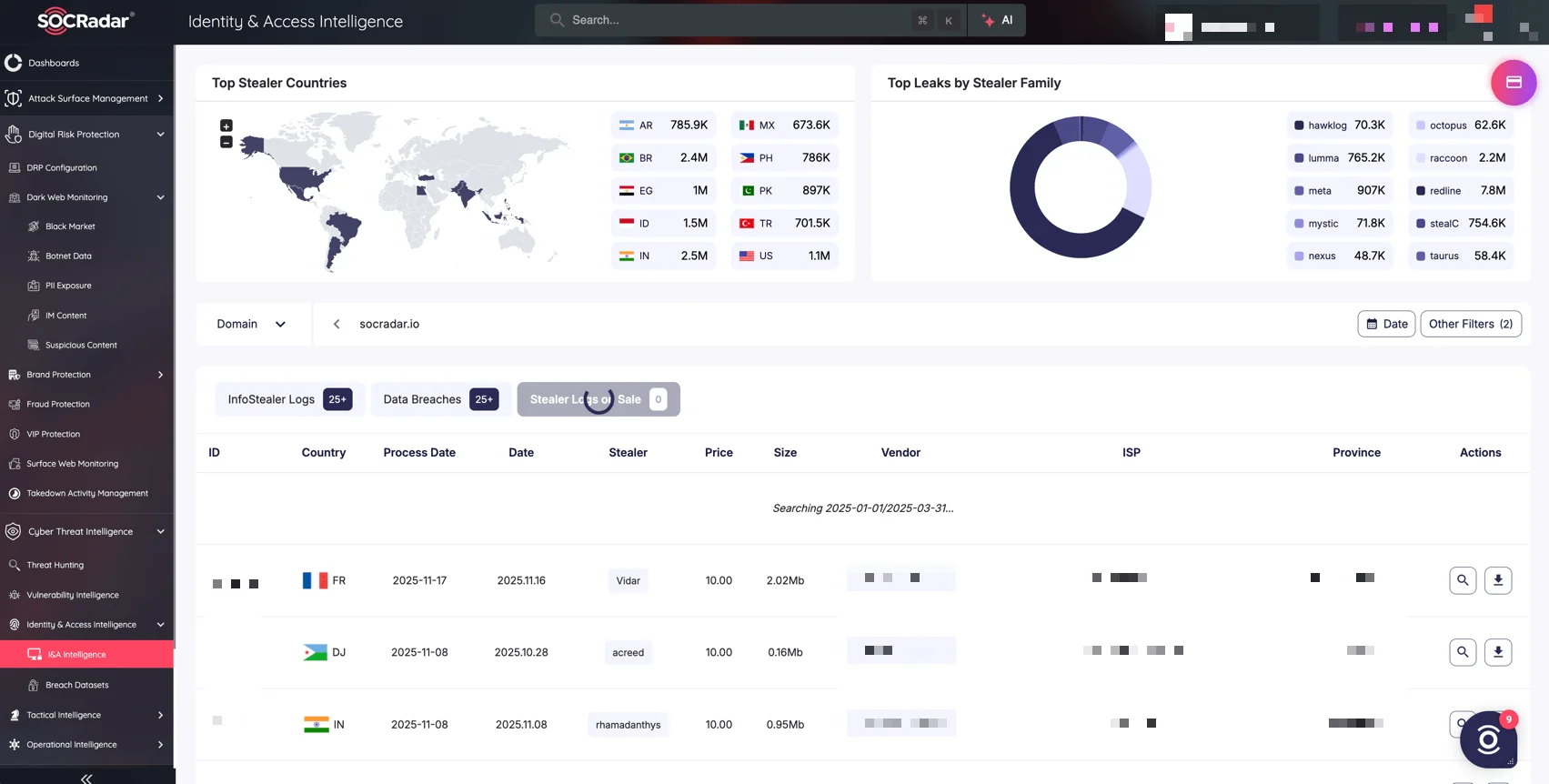The height and width of the screenshot is (784, 1549).
Task: Open DRP Configuration in sidebar
Action: tap(61, 167)
